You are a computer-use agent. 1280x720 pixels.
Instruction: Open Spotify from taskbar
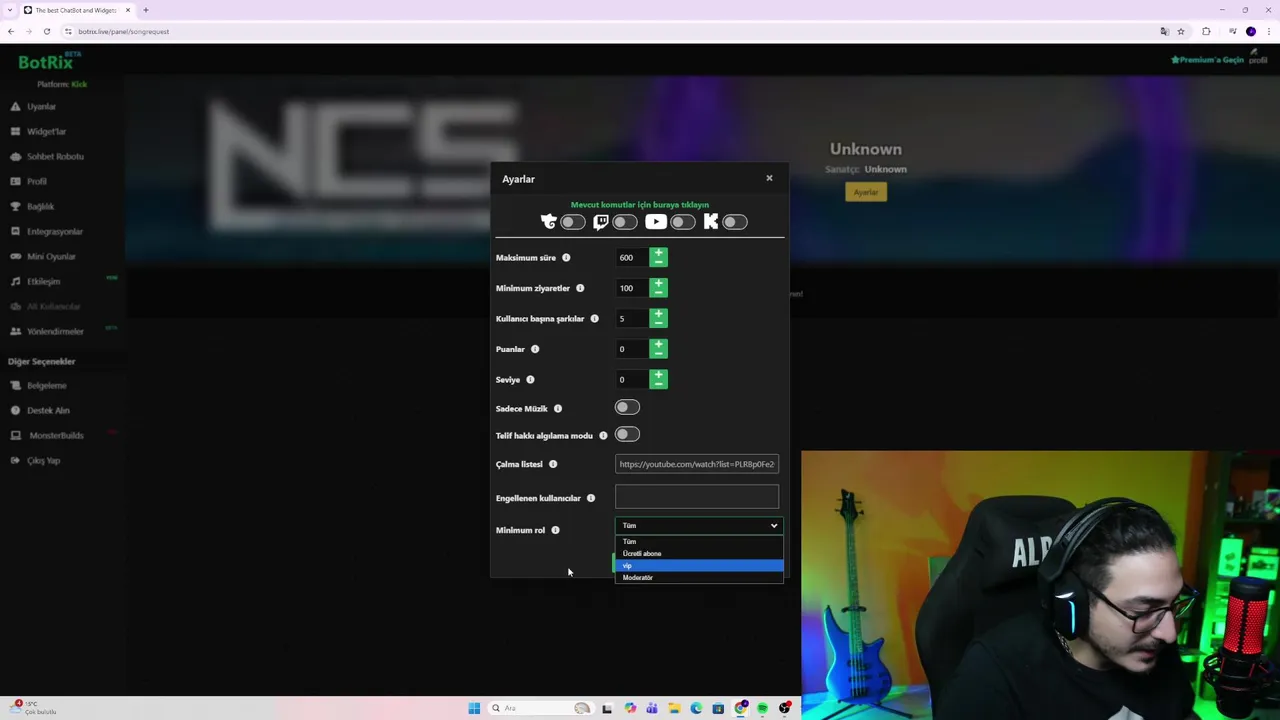pos(762,708)
